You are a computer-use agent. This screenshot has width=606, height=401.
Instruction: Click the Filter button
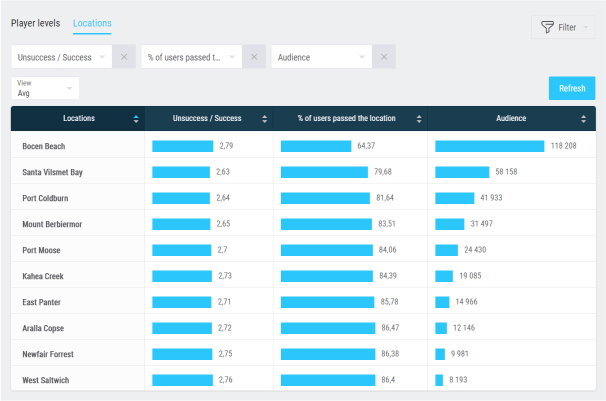563,27
